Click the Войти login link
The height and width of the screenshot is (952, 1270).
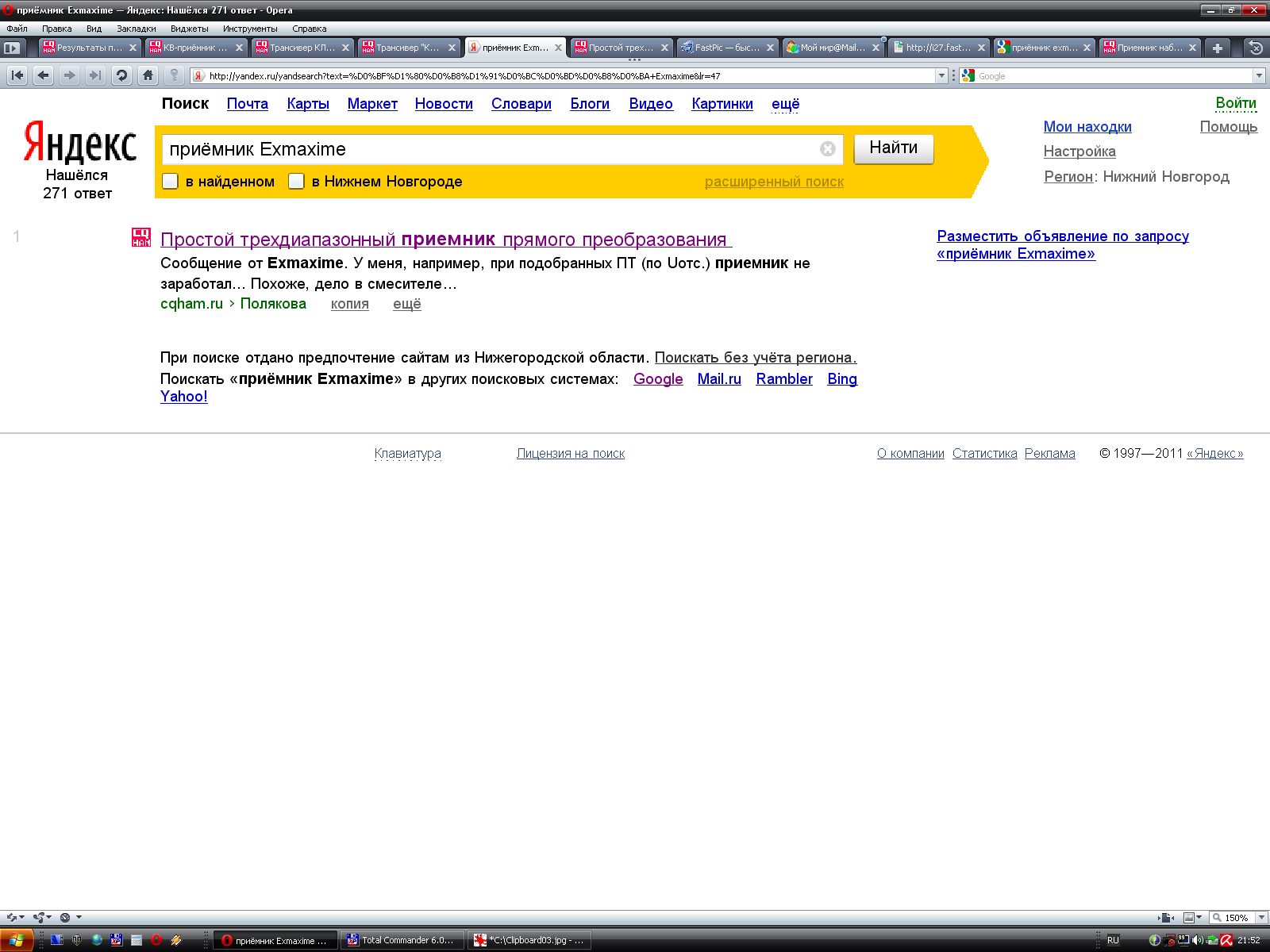[1236, 103]
